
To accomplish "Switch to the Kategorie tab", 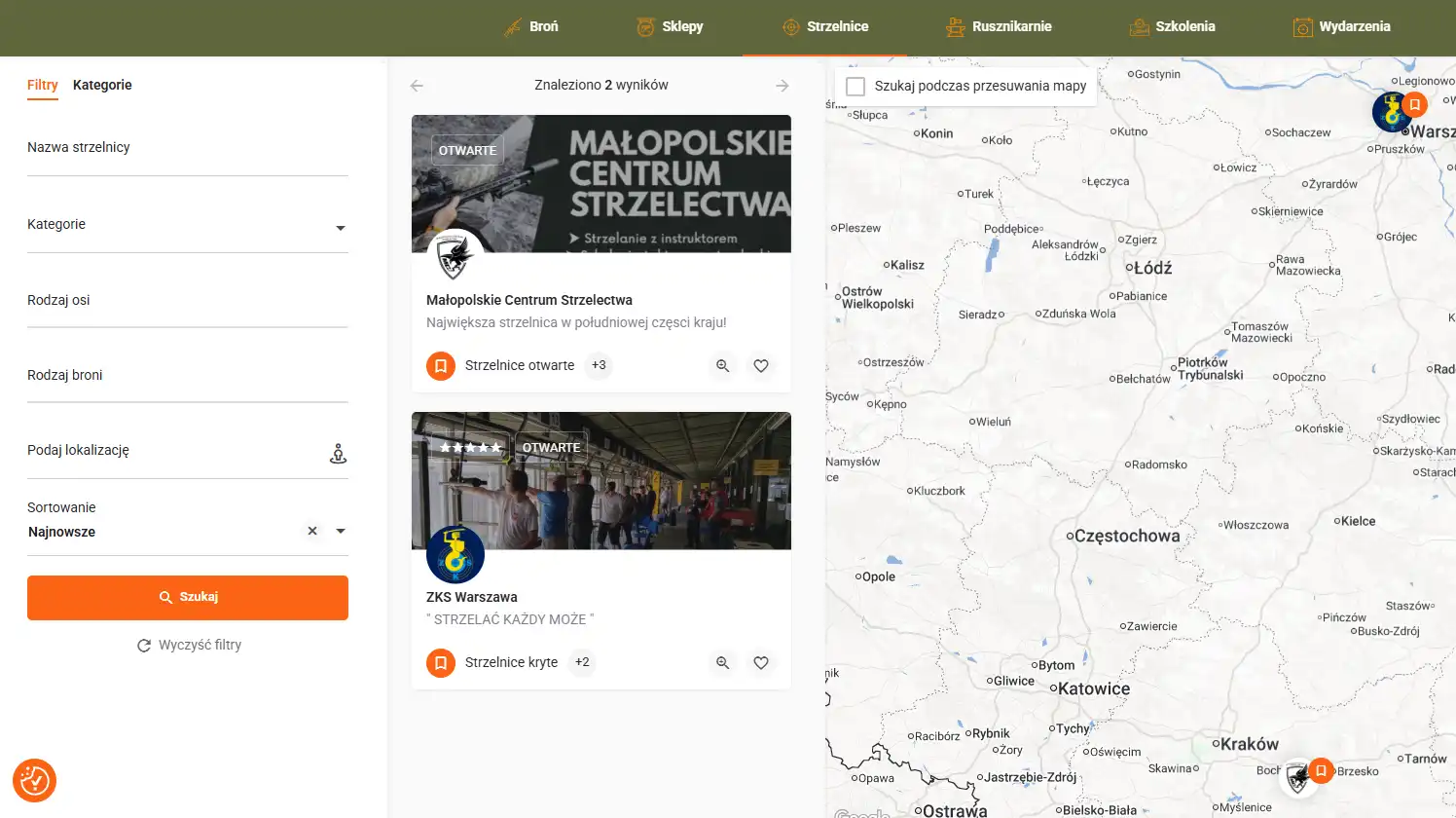I will click(x=102, y=85).
